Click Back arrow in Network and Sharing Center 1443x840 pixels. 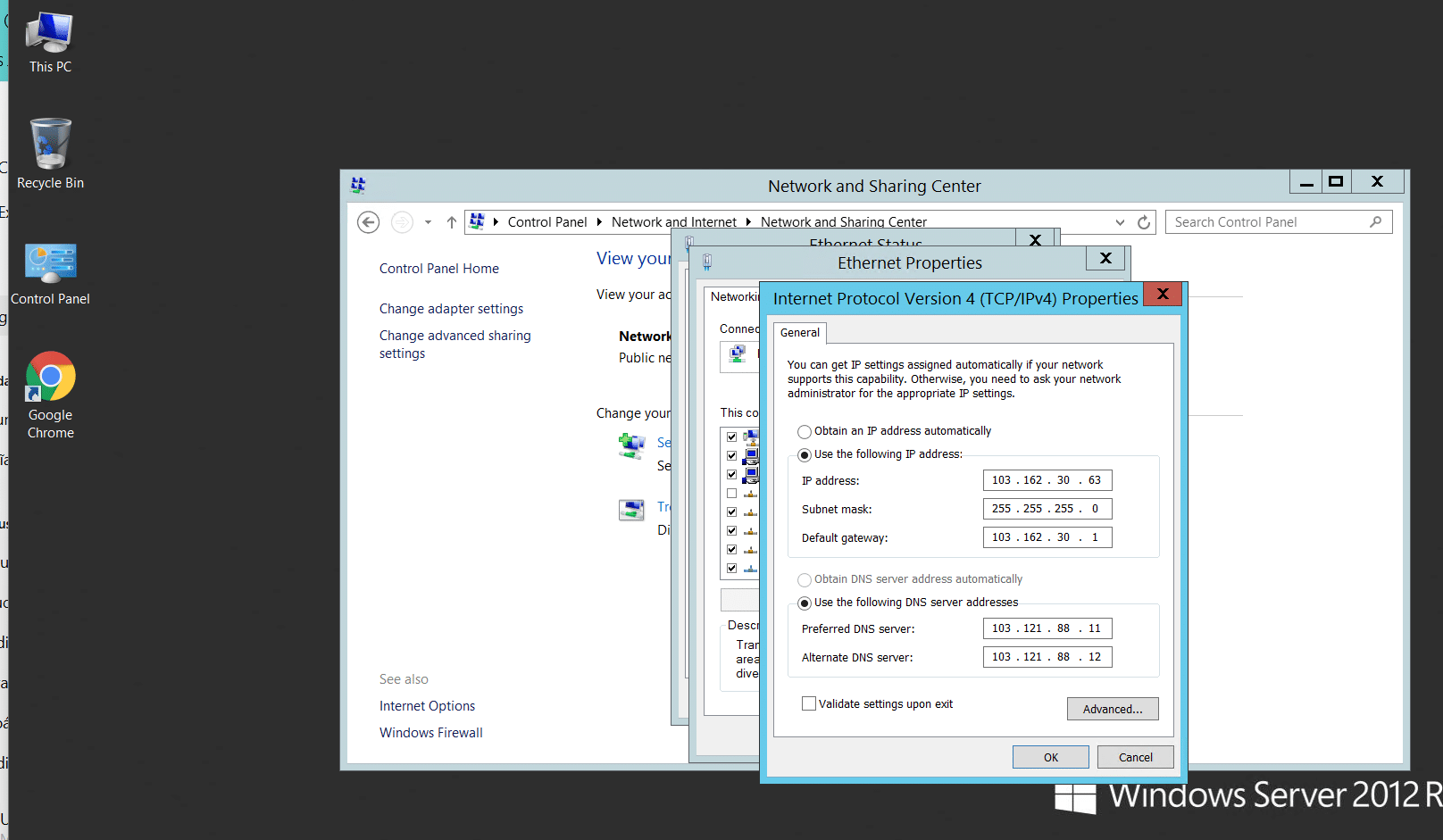click(368, 222)
